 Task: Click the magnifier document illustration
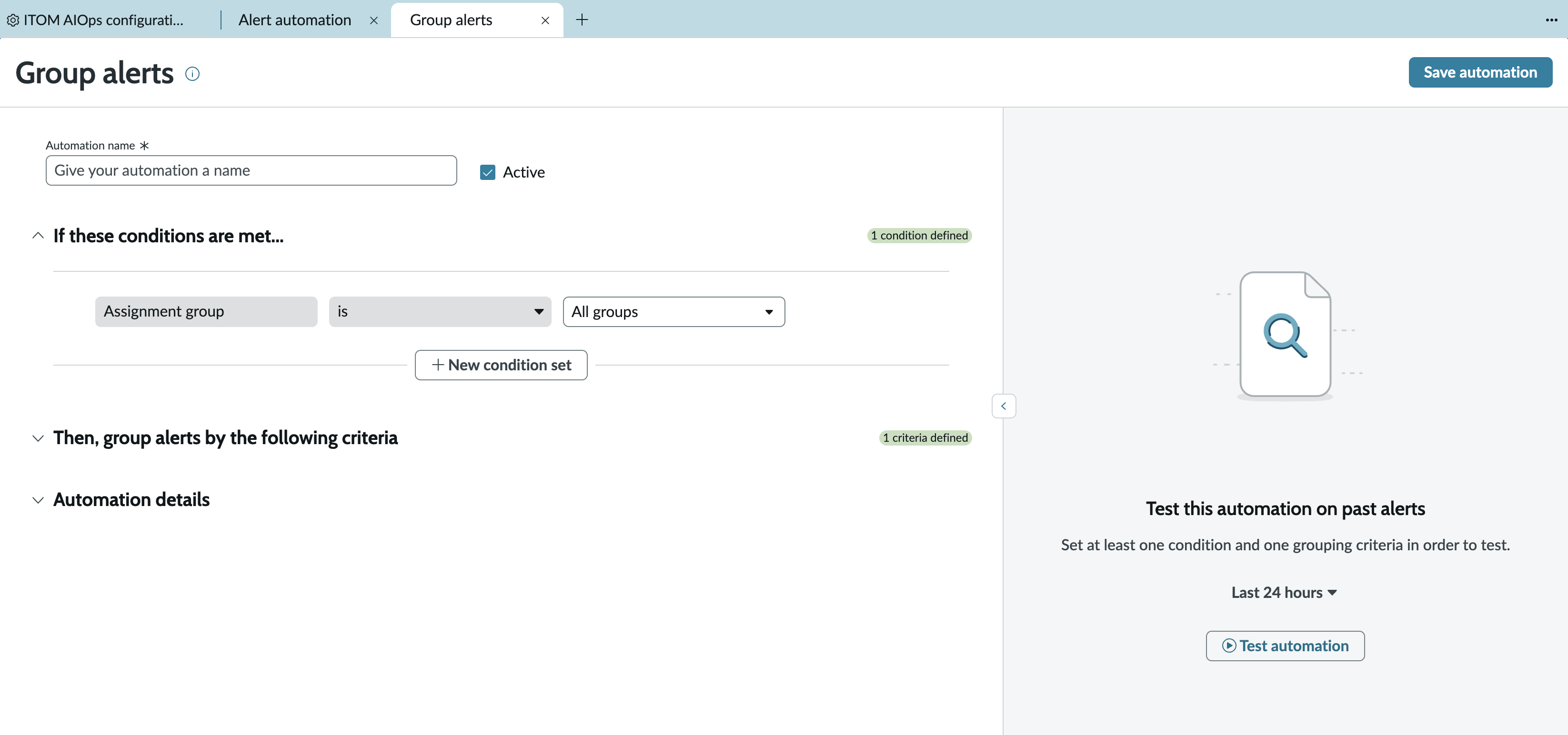tap(1285, 335)
